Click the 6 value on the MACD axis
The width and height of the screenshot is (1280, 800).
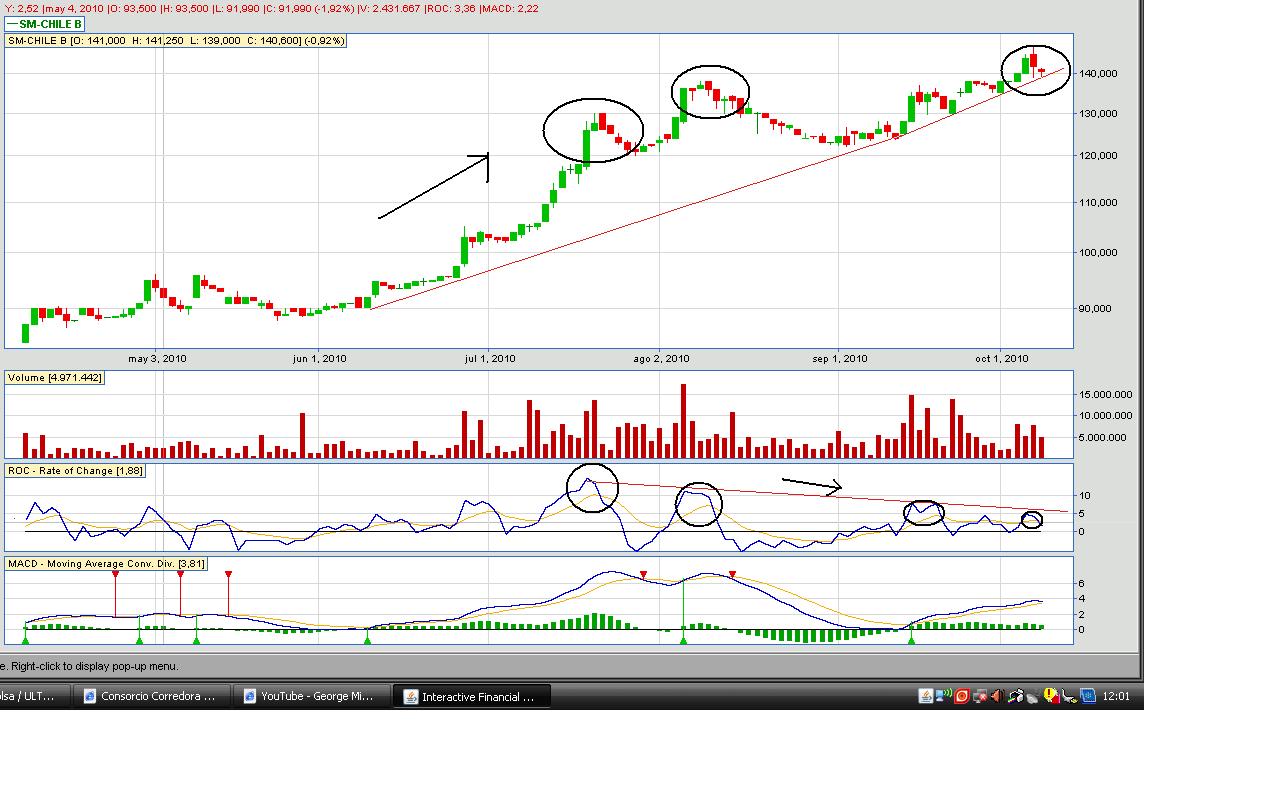pyautogui.click(x=1082, y=583)
